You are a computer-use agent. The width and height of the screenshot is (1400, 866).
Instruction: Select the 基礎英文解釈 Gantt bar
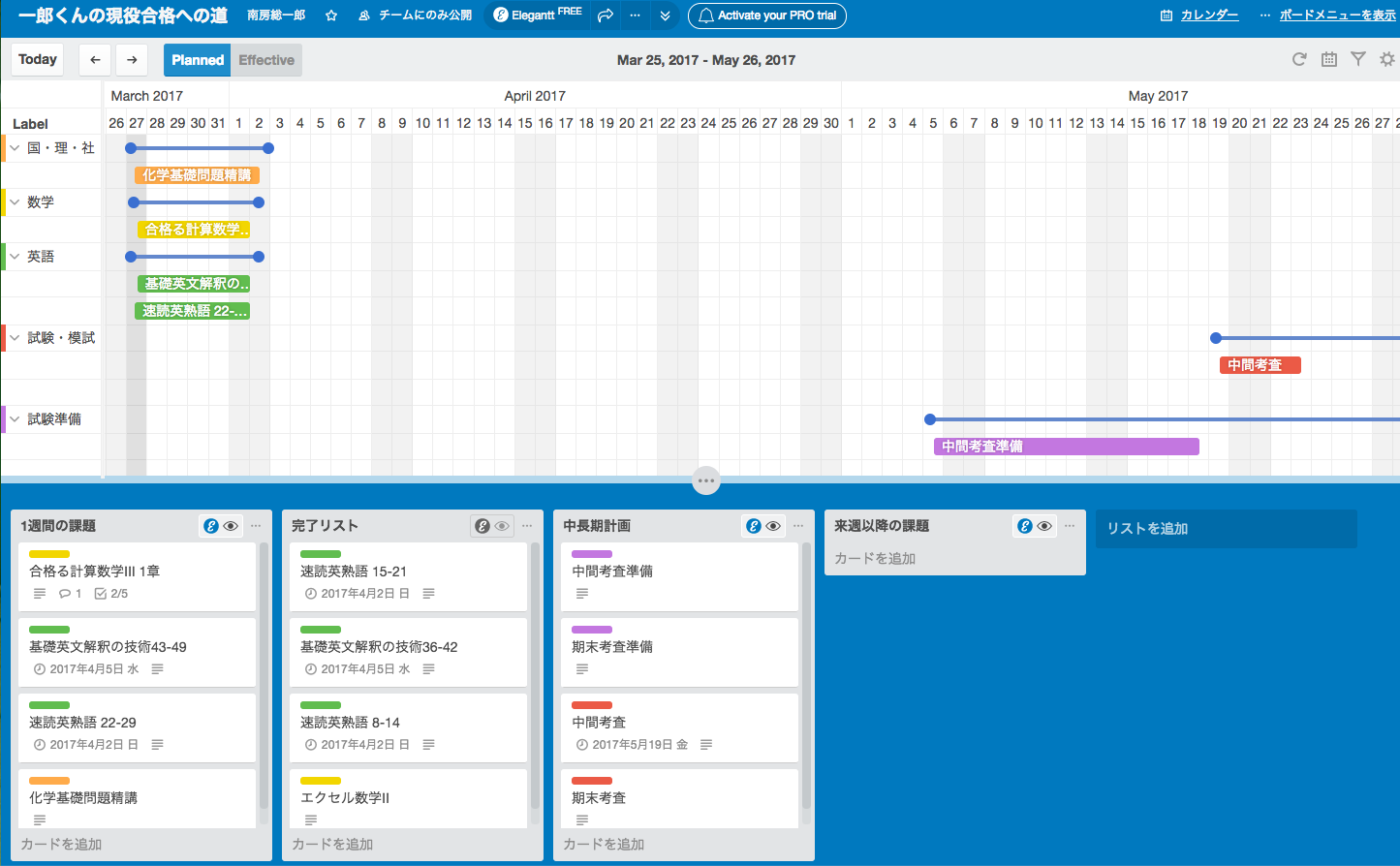(194, 284)
